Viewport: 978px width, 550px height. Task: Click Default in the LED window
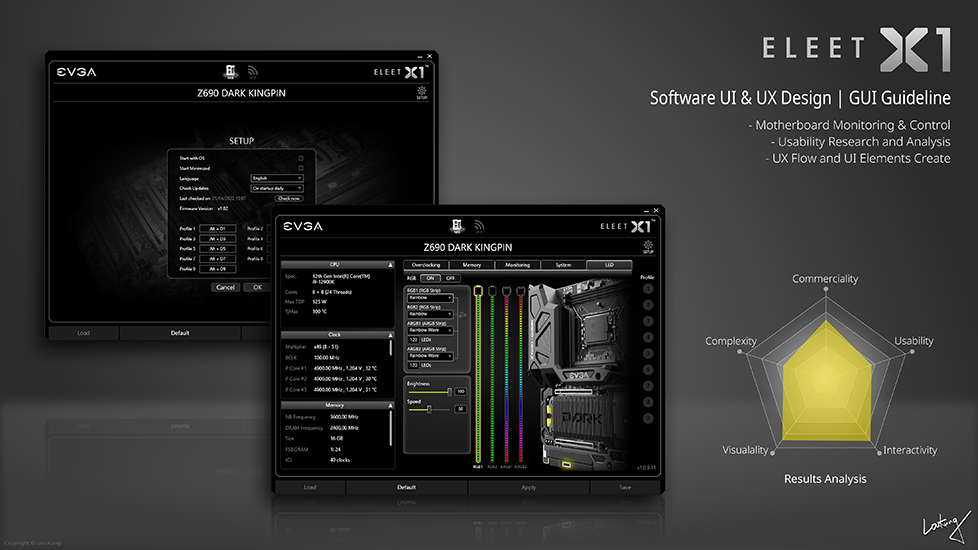click(x=407, y=488)
